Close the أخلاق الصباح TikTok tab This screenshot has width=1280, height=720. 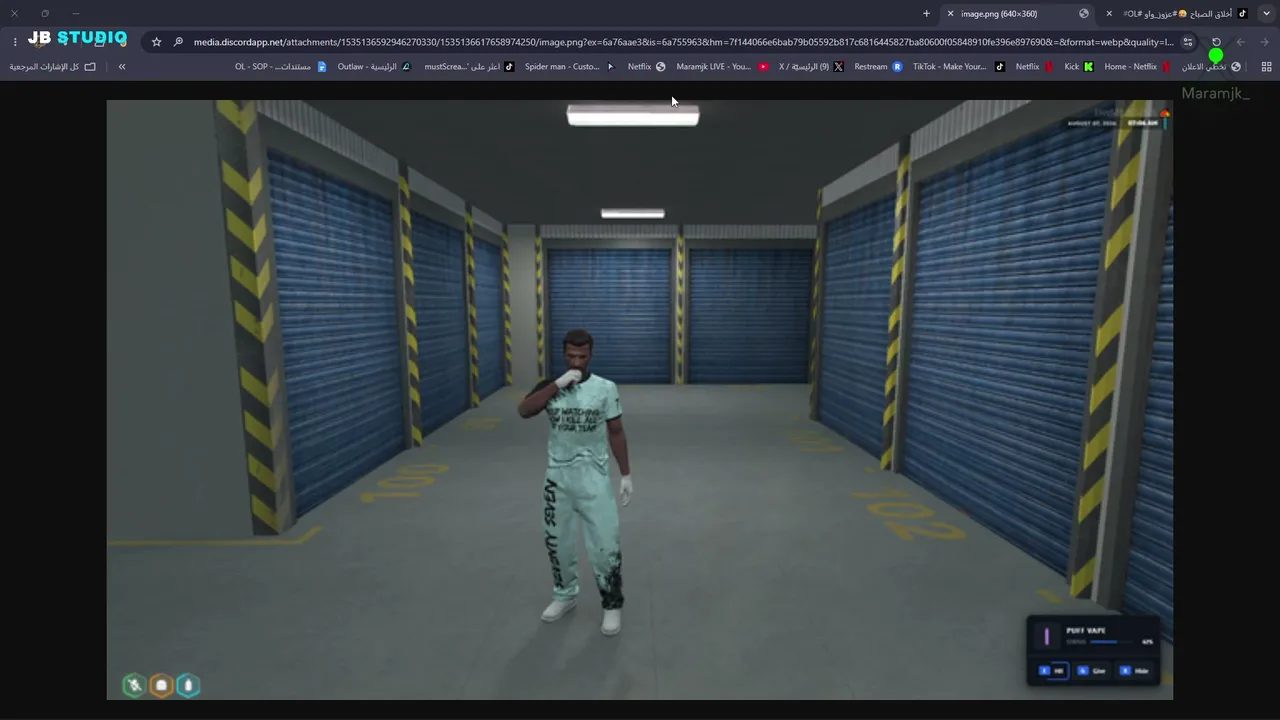(x=1108, y=14)
